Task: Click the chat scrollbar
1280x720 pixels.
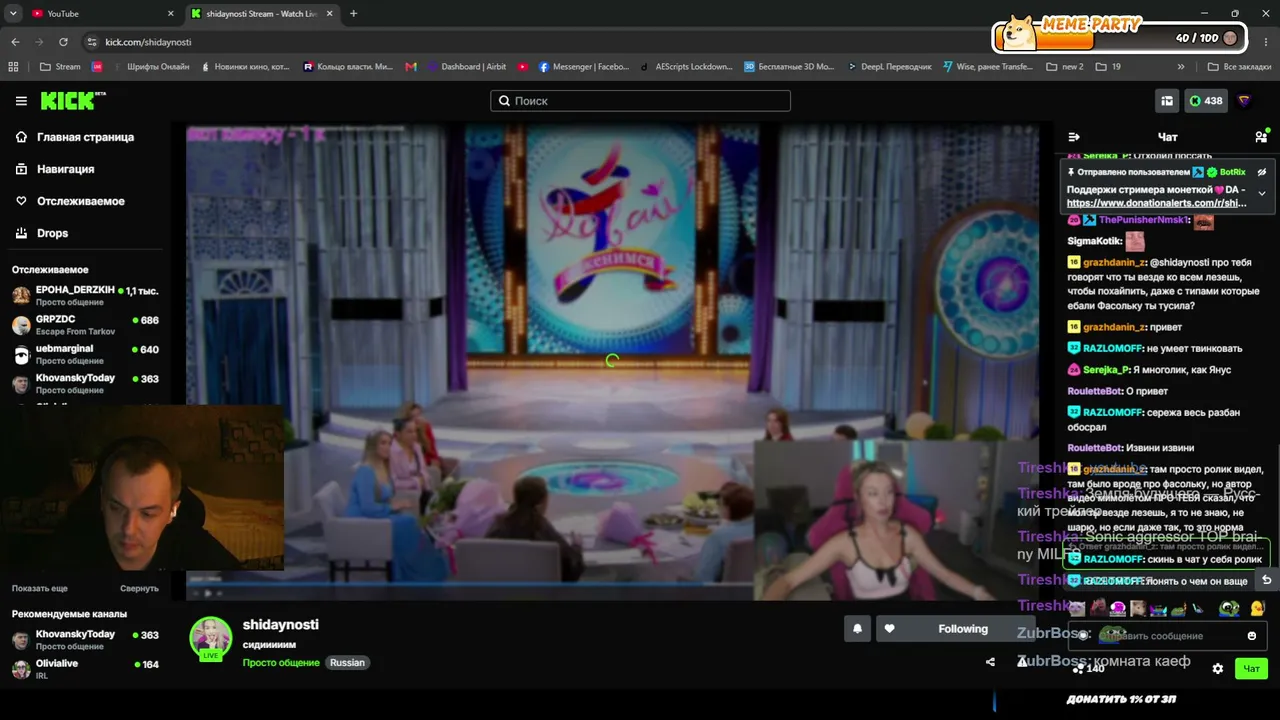Action: (1277, 520)
